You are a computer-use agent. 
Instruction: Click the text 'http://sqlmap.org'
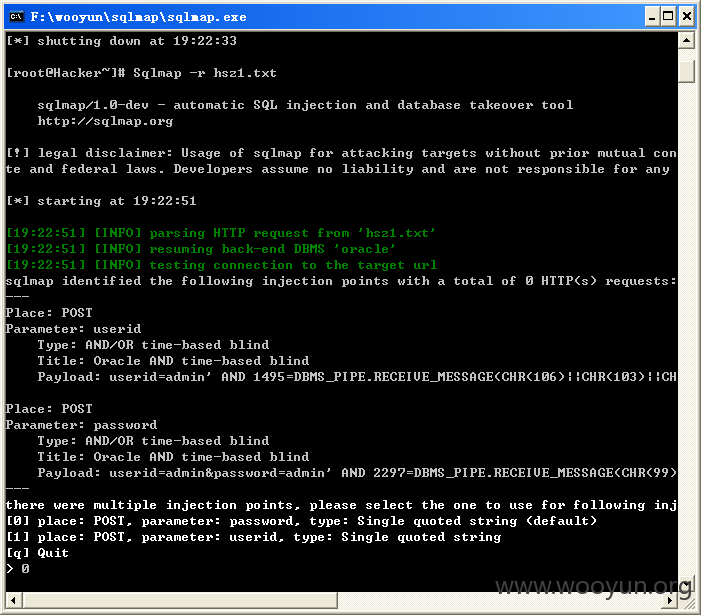click(105, 121)
